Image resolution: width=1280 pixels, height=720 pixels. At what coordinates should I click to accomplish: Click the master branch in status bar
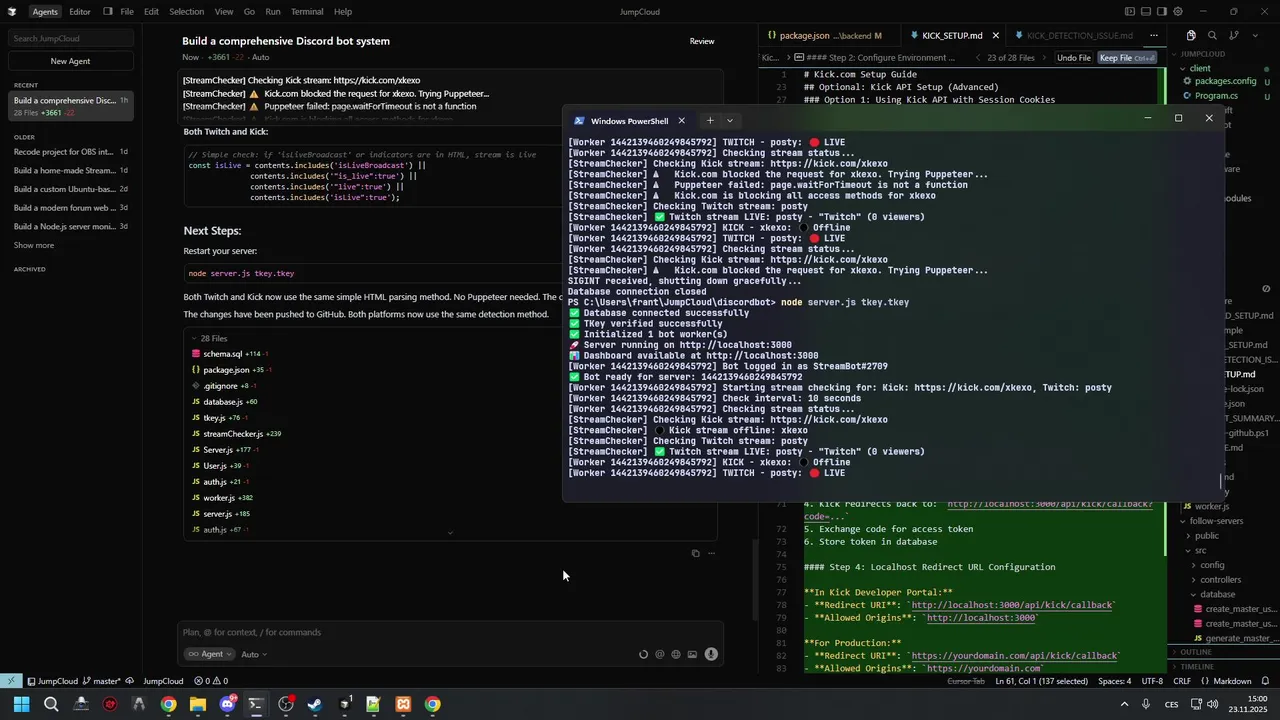coord(104,681)
